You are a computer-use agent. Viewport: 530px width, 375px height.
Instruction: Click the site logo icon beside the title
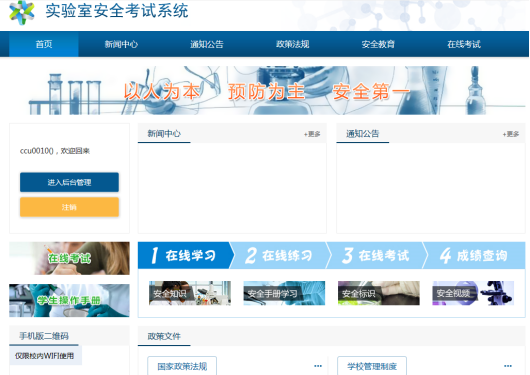[22, 13]
